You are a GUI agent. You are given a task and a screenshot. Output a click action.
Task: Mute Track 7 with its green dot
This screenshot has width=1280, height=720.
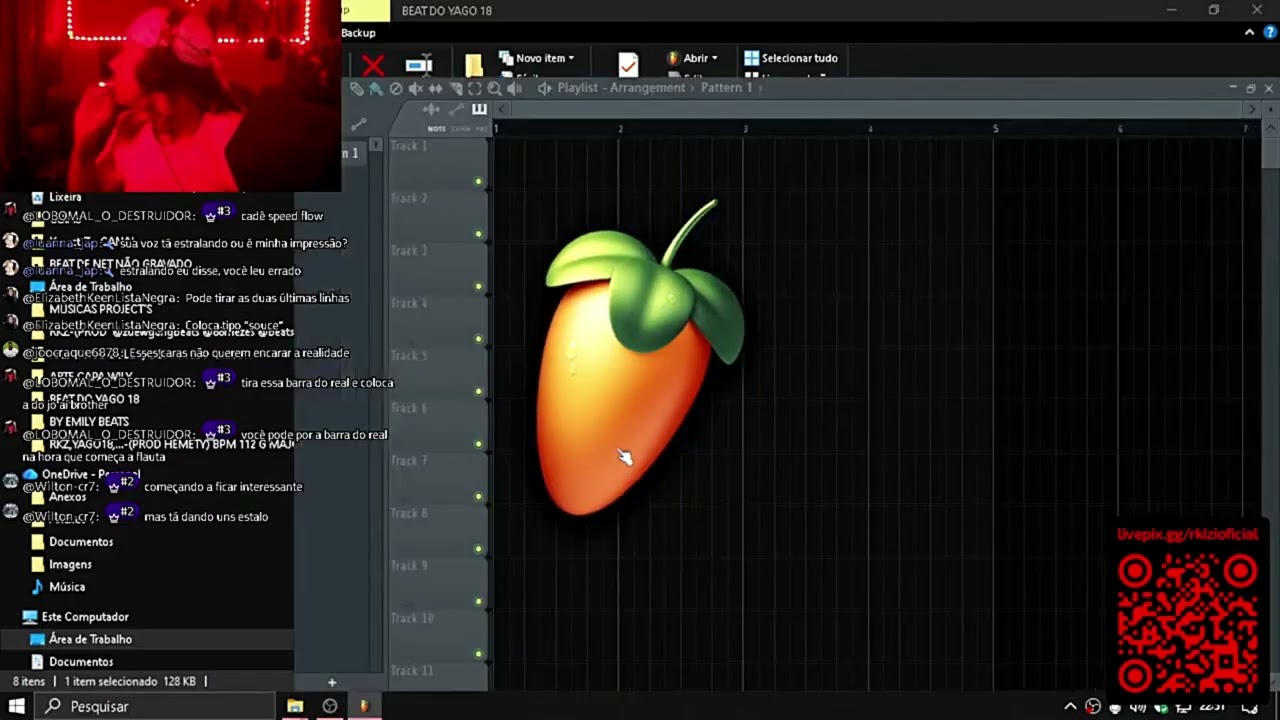tap(478, 497)
